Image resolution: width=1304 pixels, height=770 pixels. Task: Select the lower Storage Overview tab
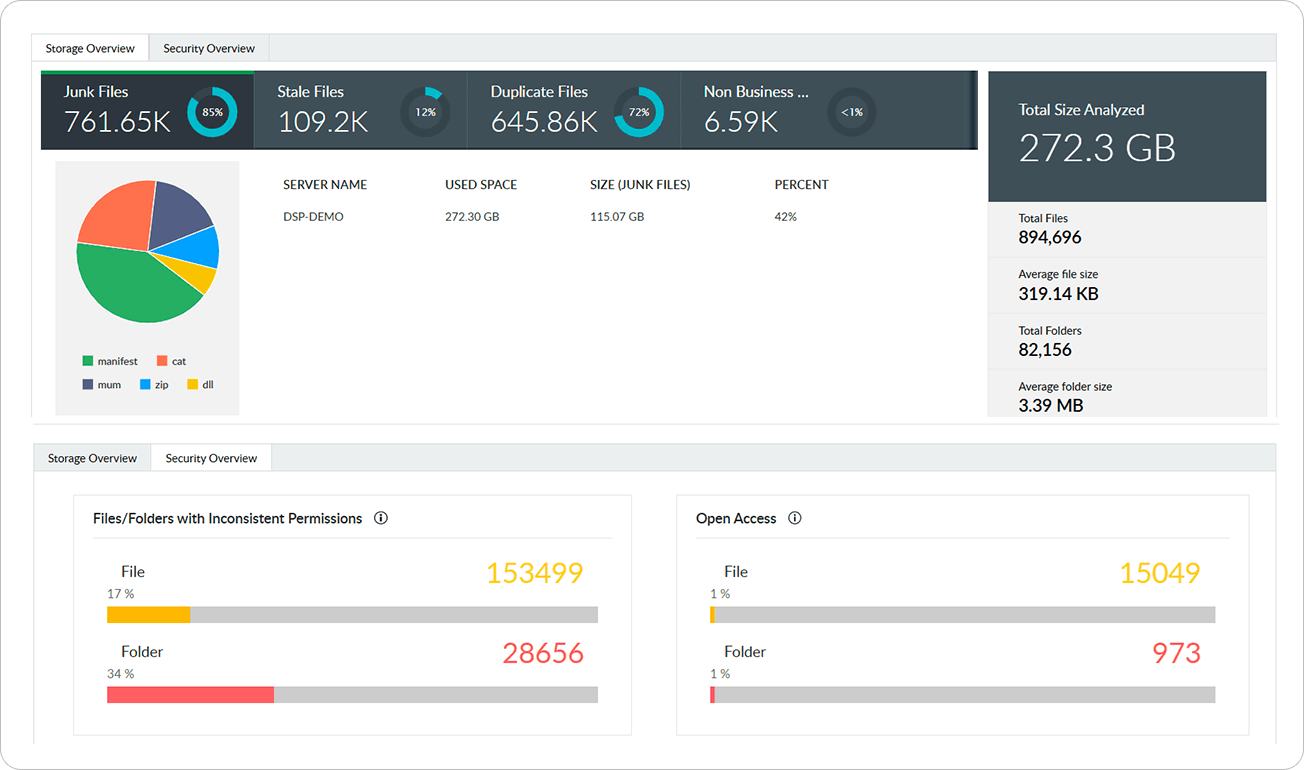pos(92,457)
